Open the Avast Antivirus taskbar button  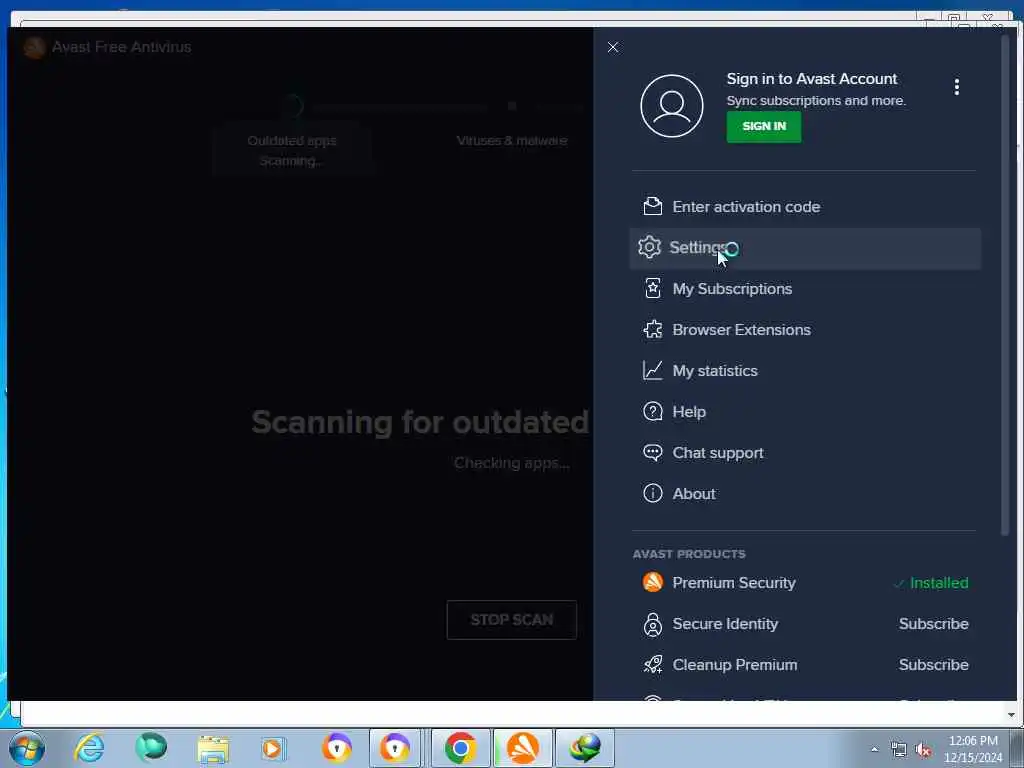pyautogui.click(x=522, y=748)
